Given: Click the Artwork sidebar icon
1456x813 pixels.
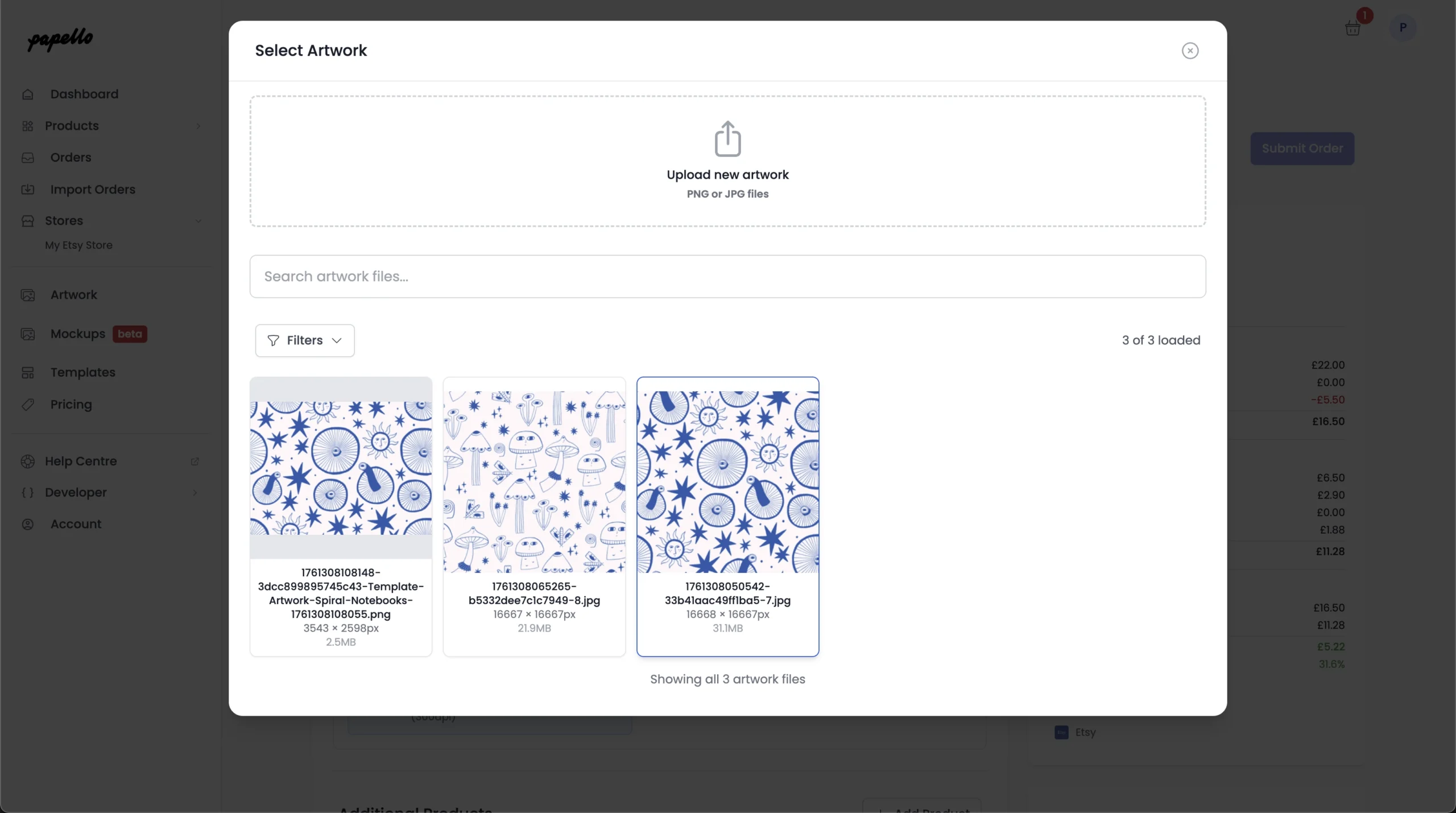Looking at the screenshot, I should (28, 295).
